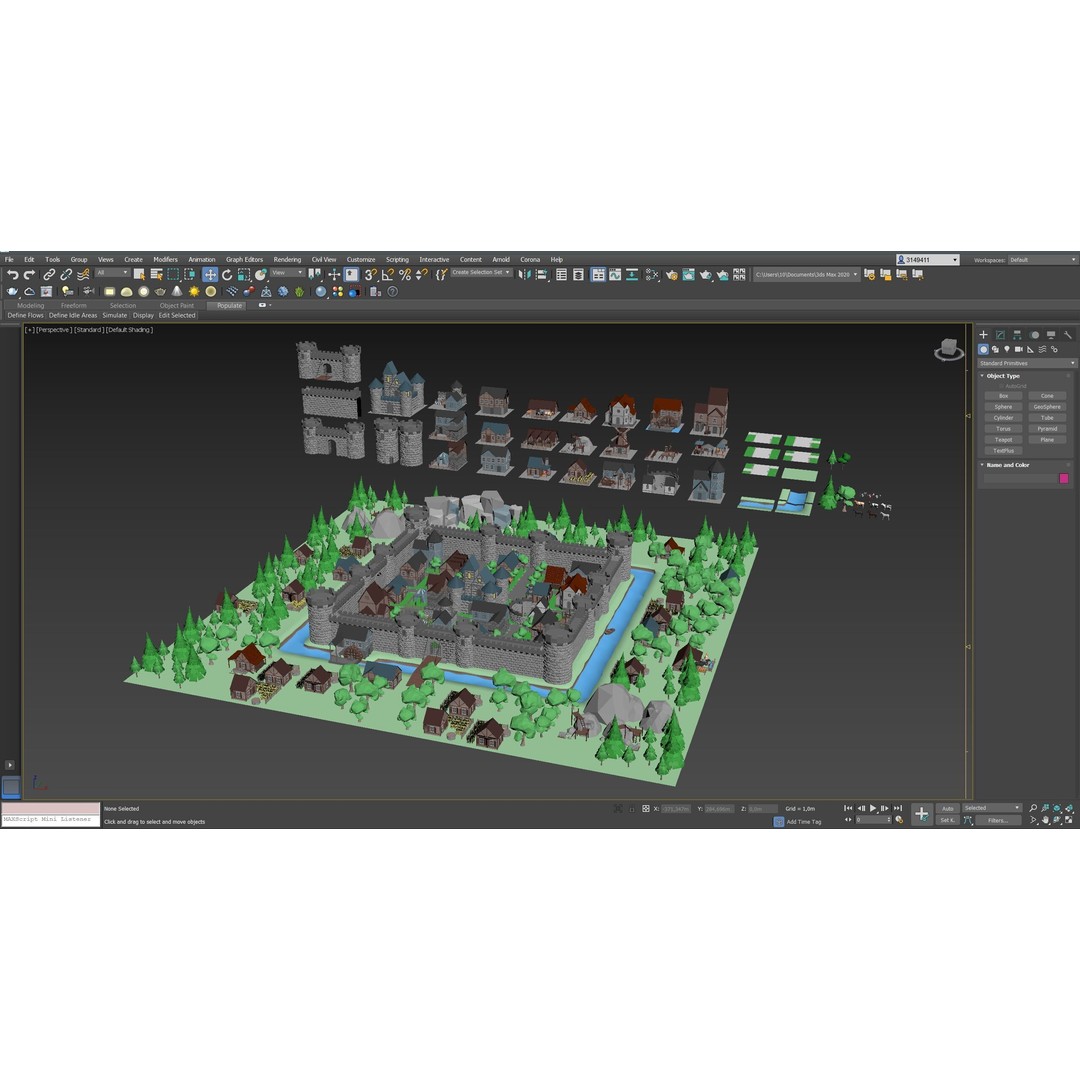This screenshot has width=1080, height=1080.
Task: Click the Select and Scale tool
Action: [x=245, y=276]
